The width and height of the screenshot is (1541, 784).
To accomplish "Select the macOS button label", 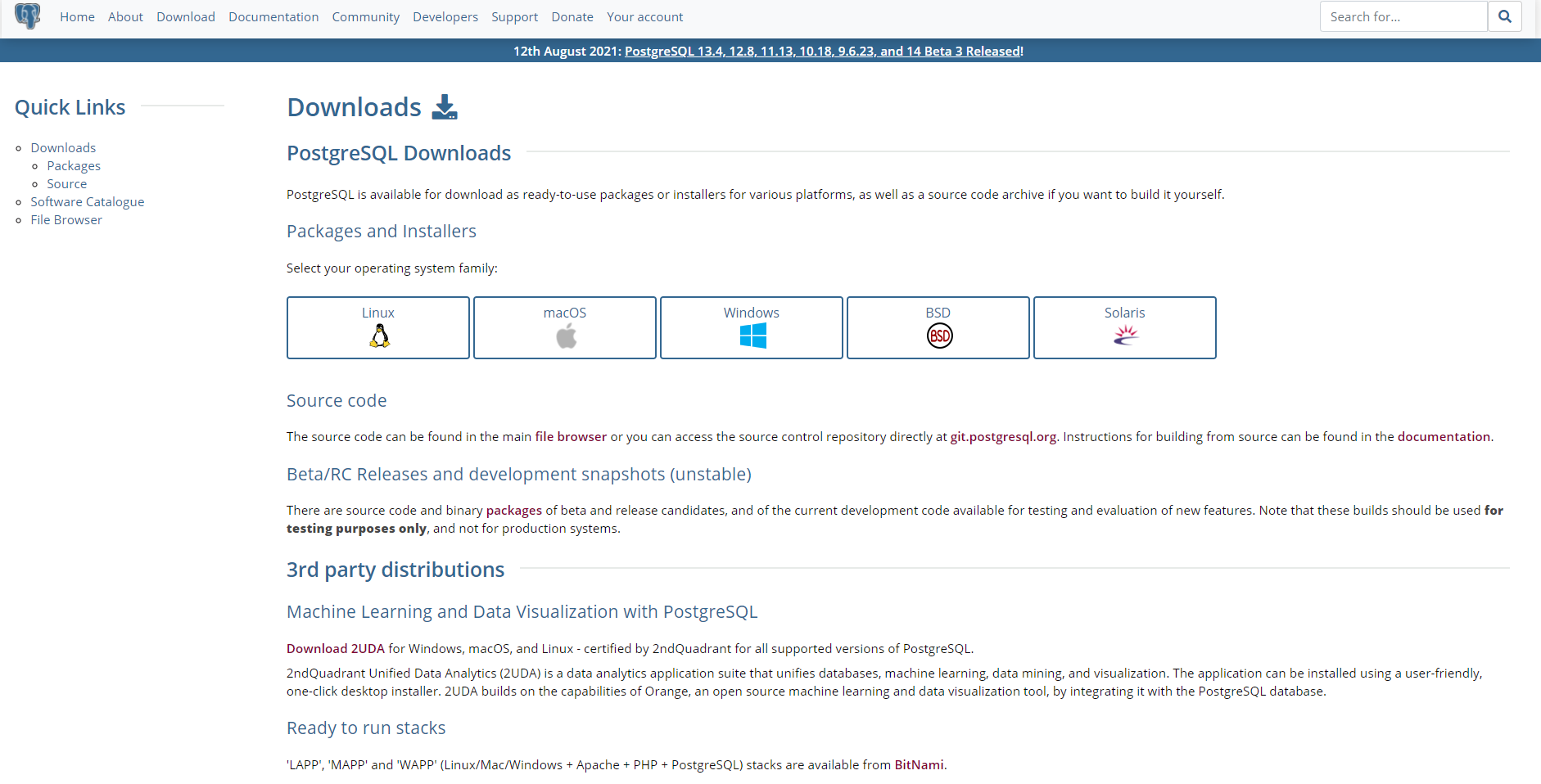I will tap(565, 313).
